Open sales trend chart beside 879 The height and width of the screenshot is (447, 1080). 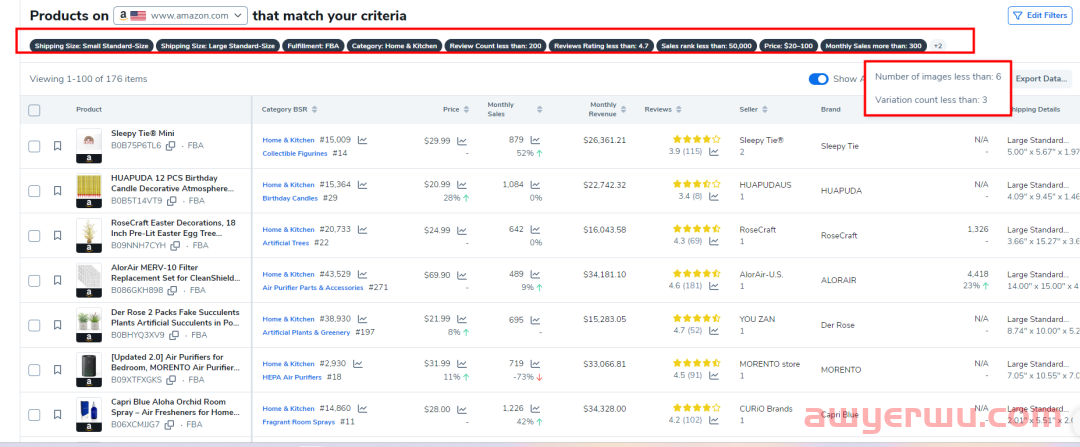pyautogui.click(x=535, y=140)
